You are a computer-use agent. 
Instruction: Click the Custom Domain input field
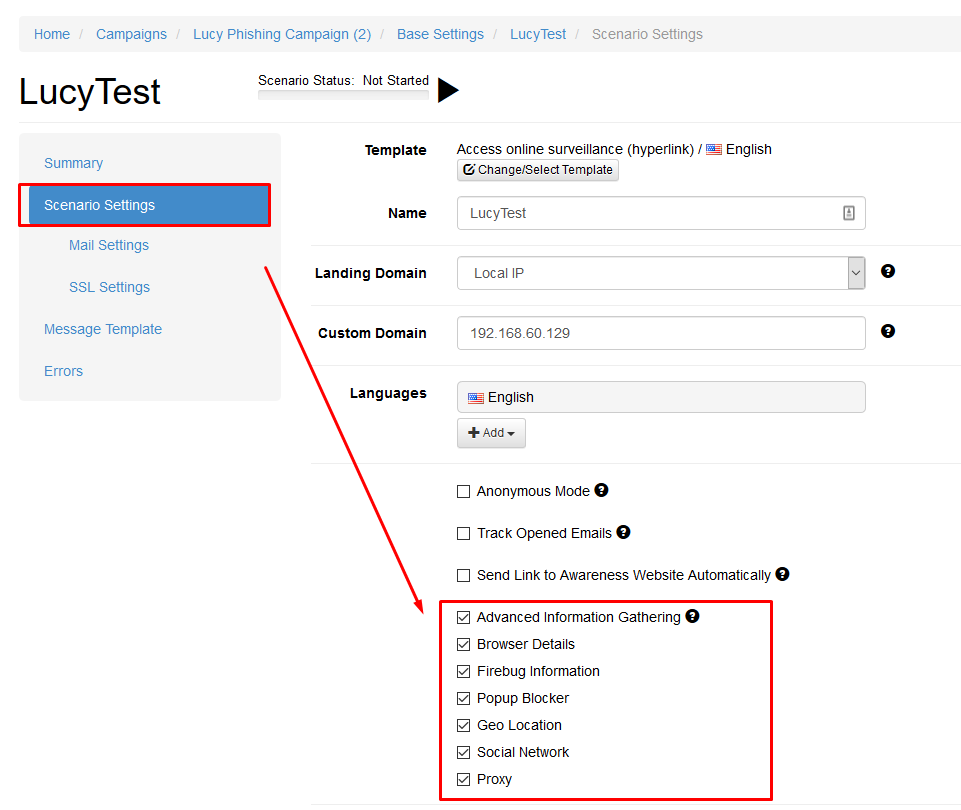coord(661,333)
